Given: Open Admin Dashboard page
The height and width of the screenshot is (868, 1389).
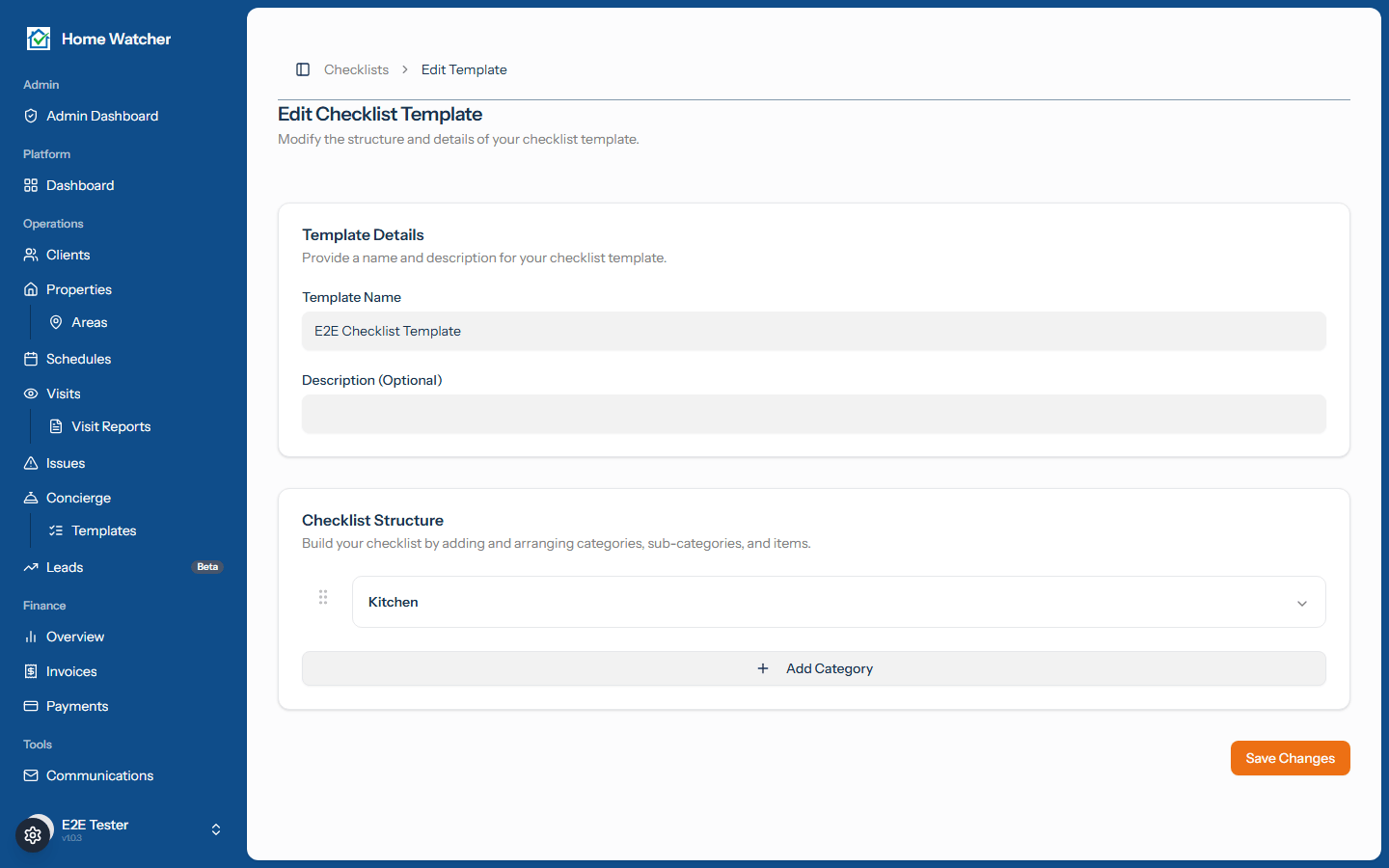Looking at the screenshot, I should (123, 116).
